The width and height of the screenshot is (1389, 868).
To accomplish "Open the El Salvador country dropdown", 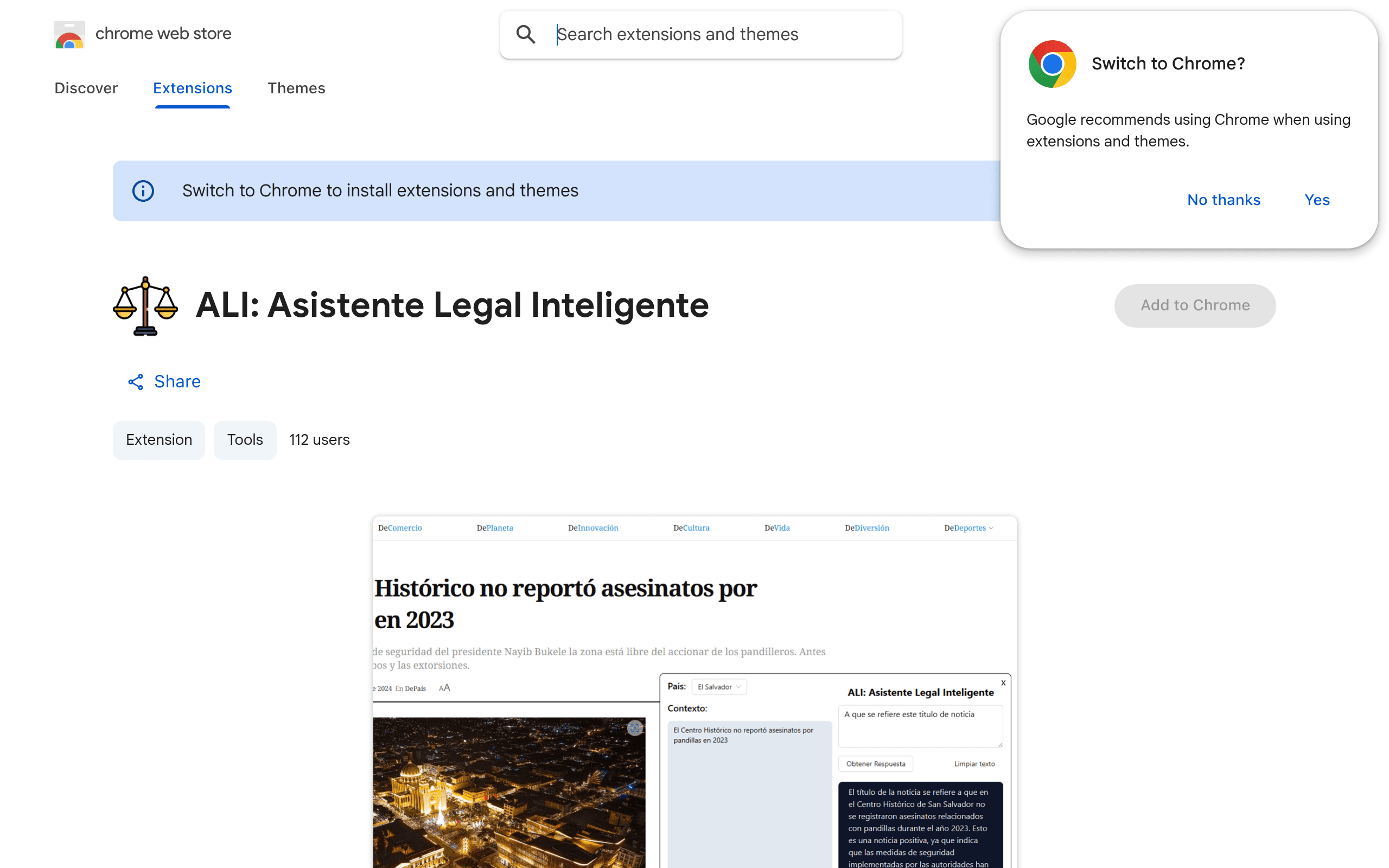I will [x=719, y=687].
